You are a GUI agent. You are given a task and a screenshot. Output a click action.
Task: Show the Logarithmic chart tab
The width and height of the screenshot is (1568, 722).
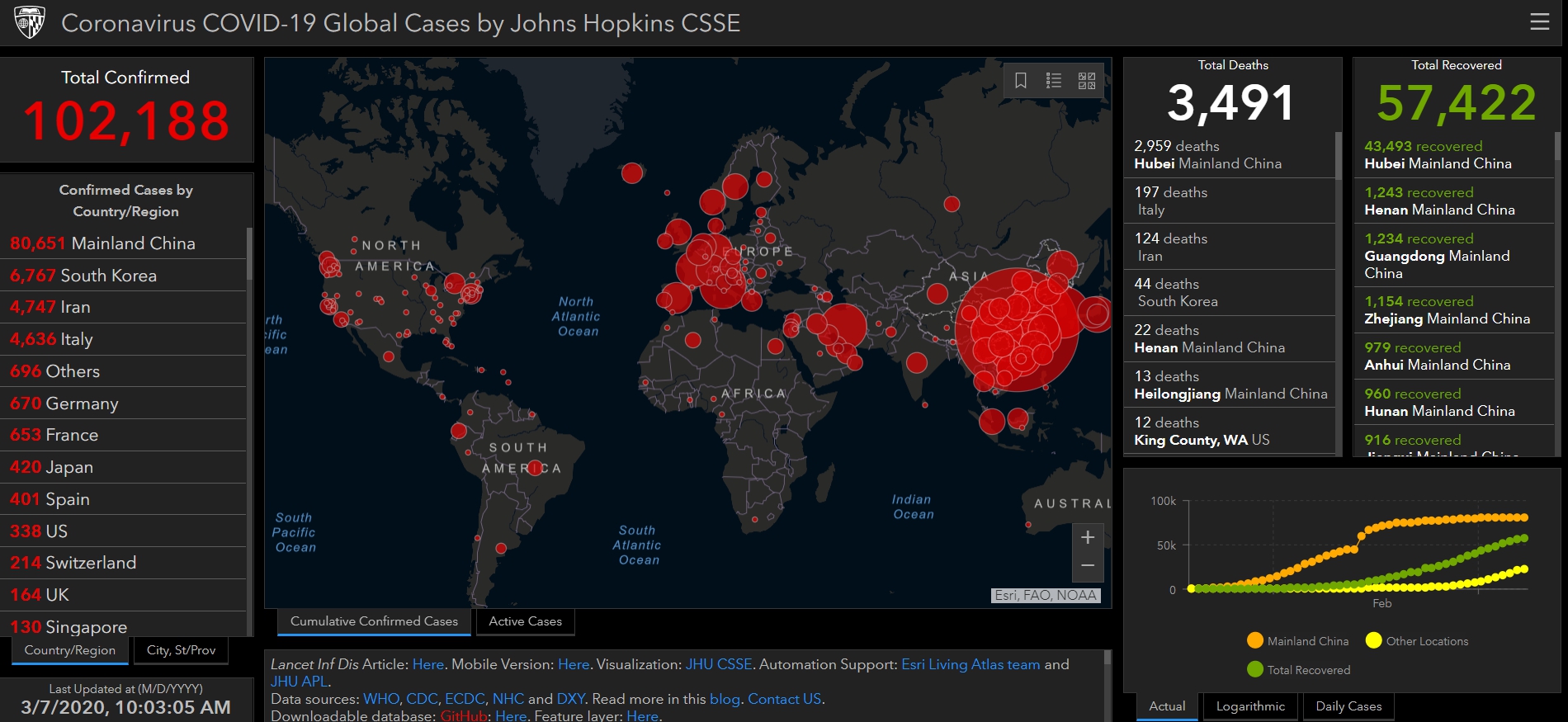pyautogui.click(x=1250, y=706)
